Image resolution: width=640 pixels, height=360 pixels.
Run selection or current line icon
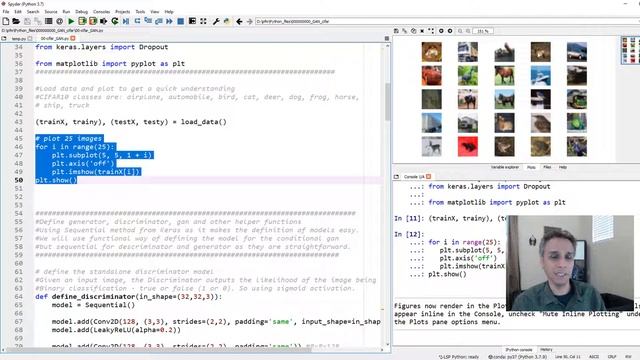(x=104, y=21)
